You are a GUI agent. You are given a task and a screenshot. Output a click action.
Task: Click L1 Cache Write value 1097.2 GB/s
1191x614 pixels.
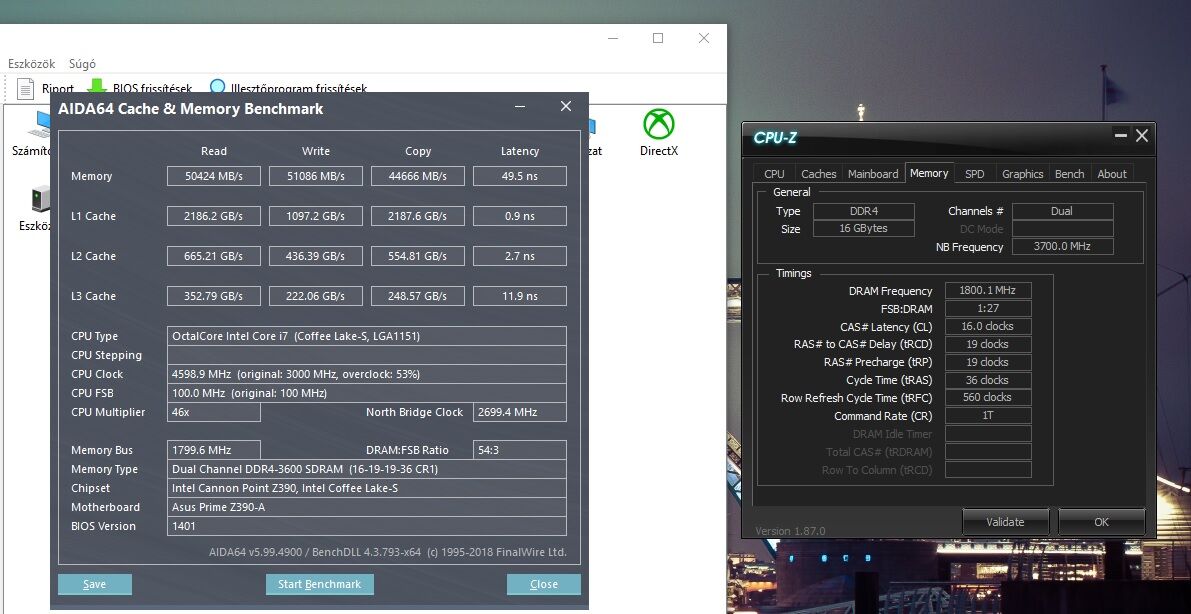click(x=316, y=216)
